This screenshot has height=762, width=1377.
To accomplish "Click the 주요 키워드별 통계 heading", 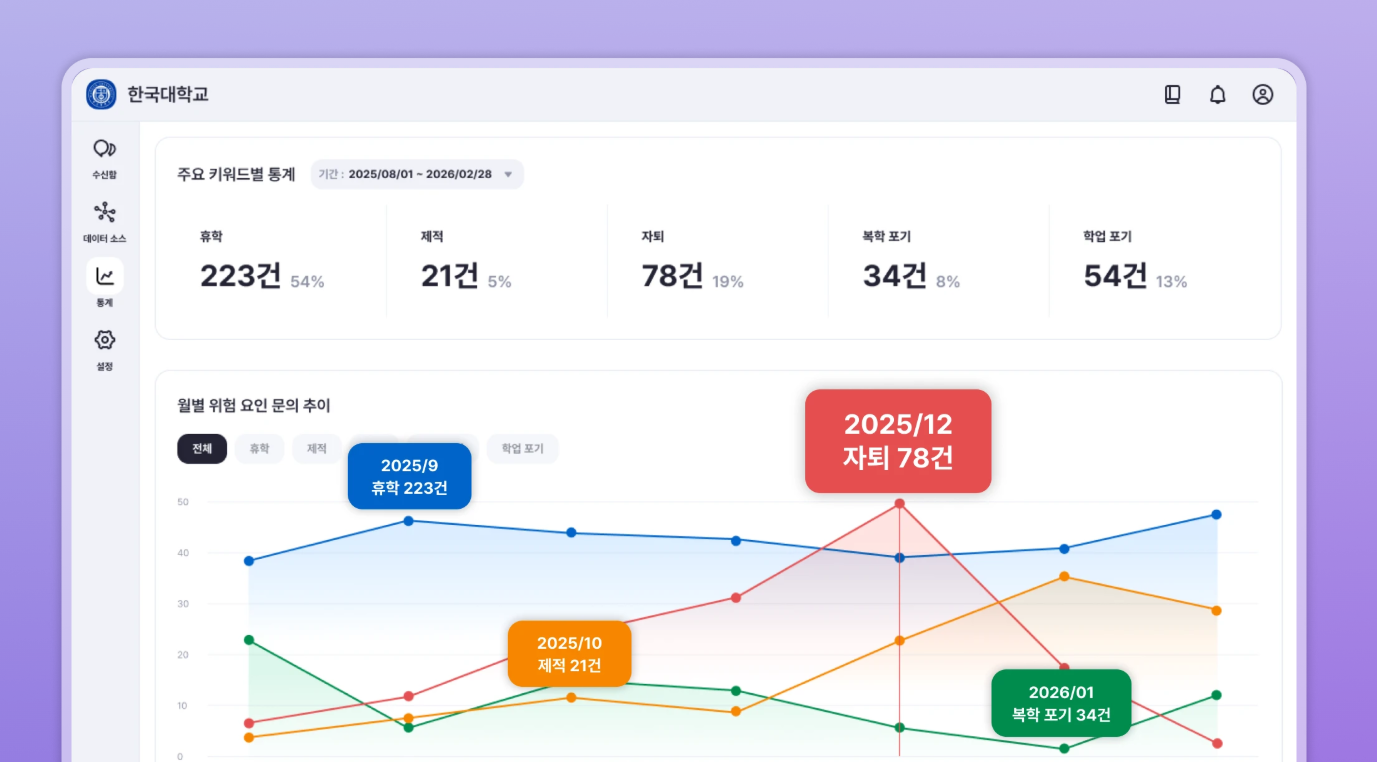I will pyautogui.click(x=236, y=174).
